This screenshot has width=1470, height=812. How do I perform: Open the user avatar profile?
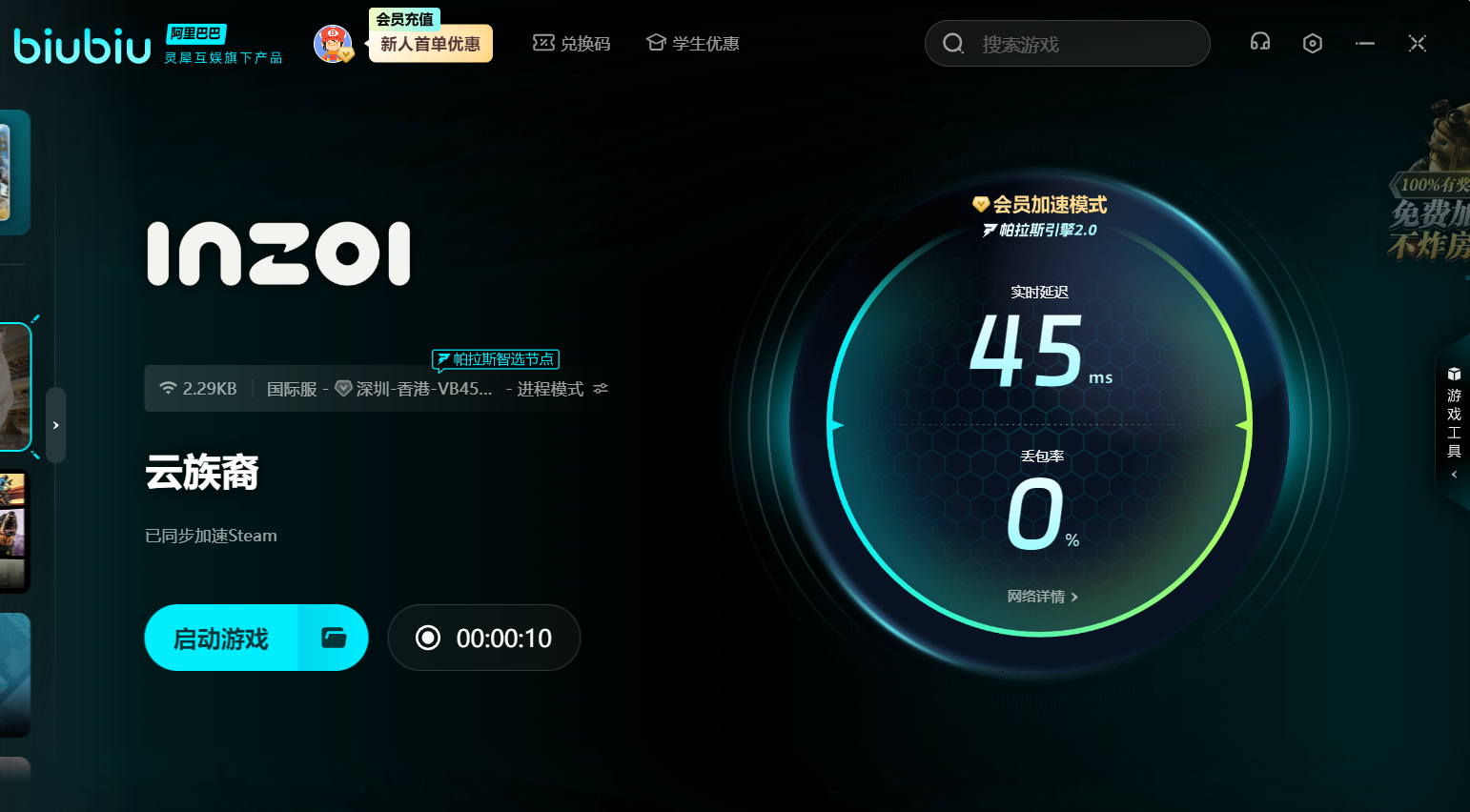click(x=333, y=44)
